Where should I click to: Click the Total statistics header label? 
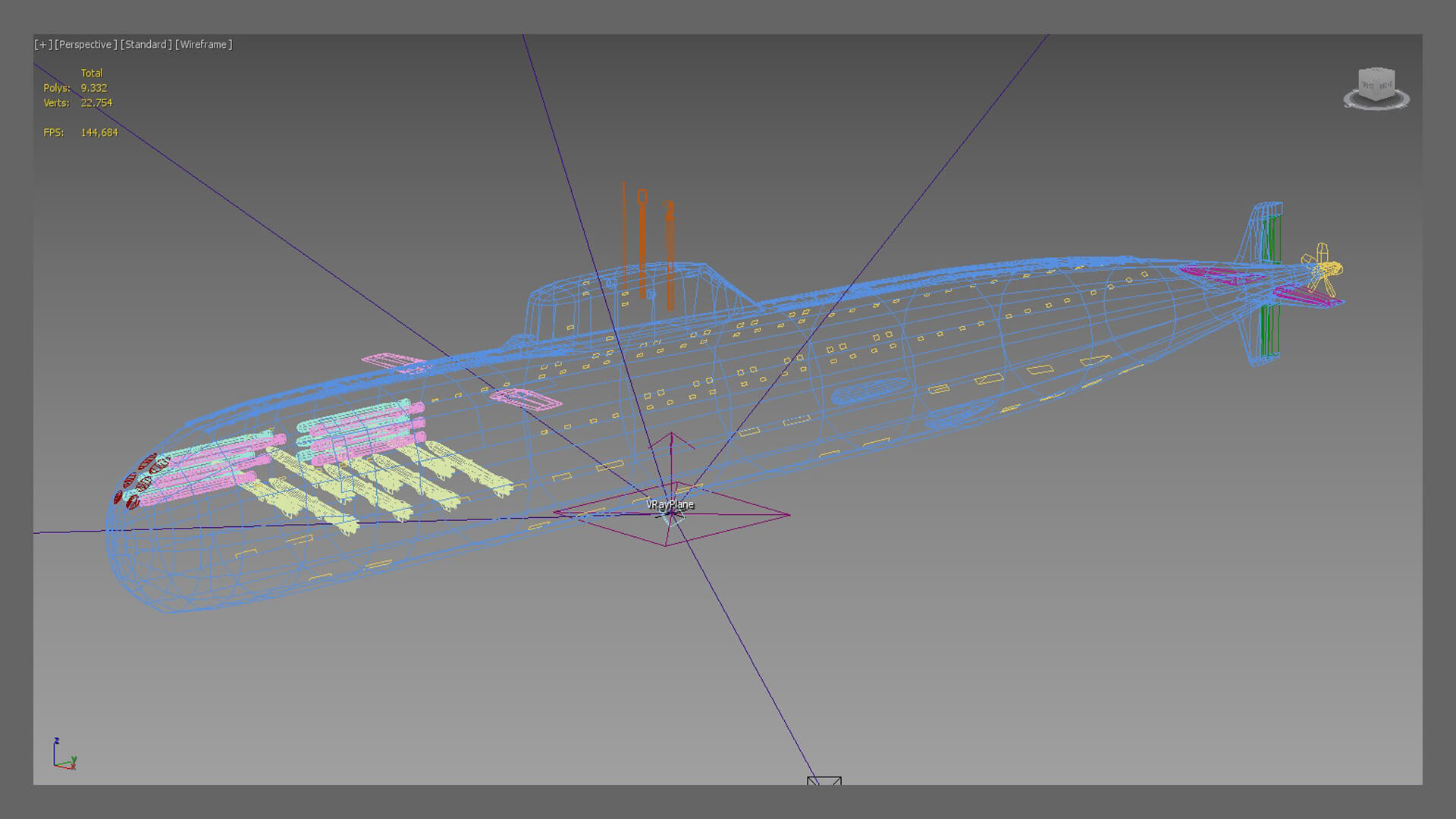(92, 74)
